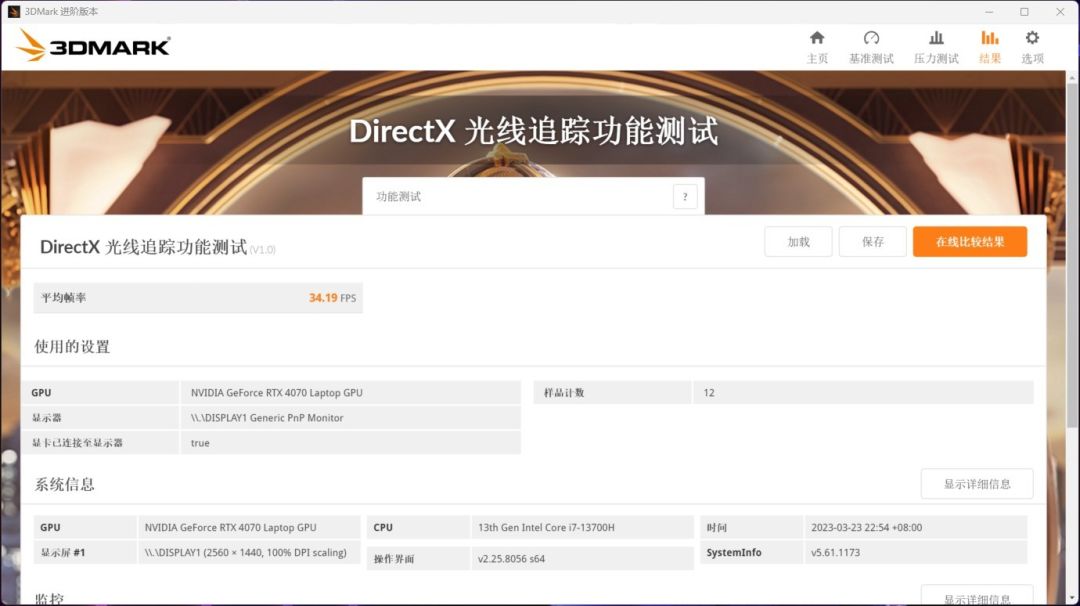Click the 时间 label cell
1080x606 pixels.
click(751, 527)
